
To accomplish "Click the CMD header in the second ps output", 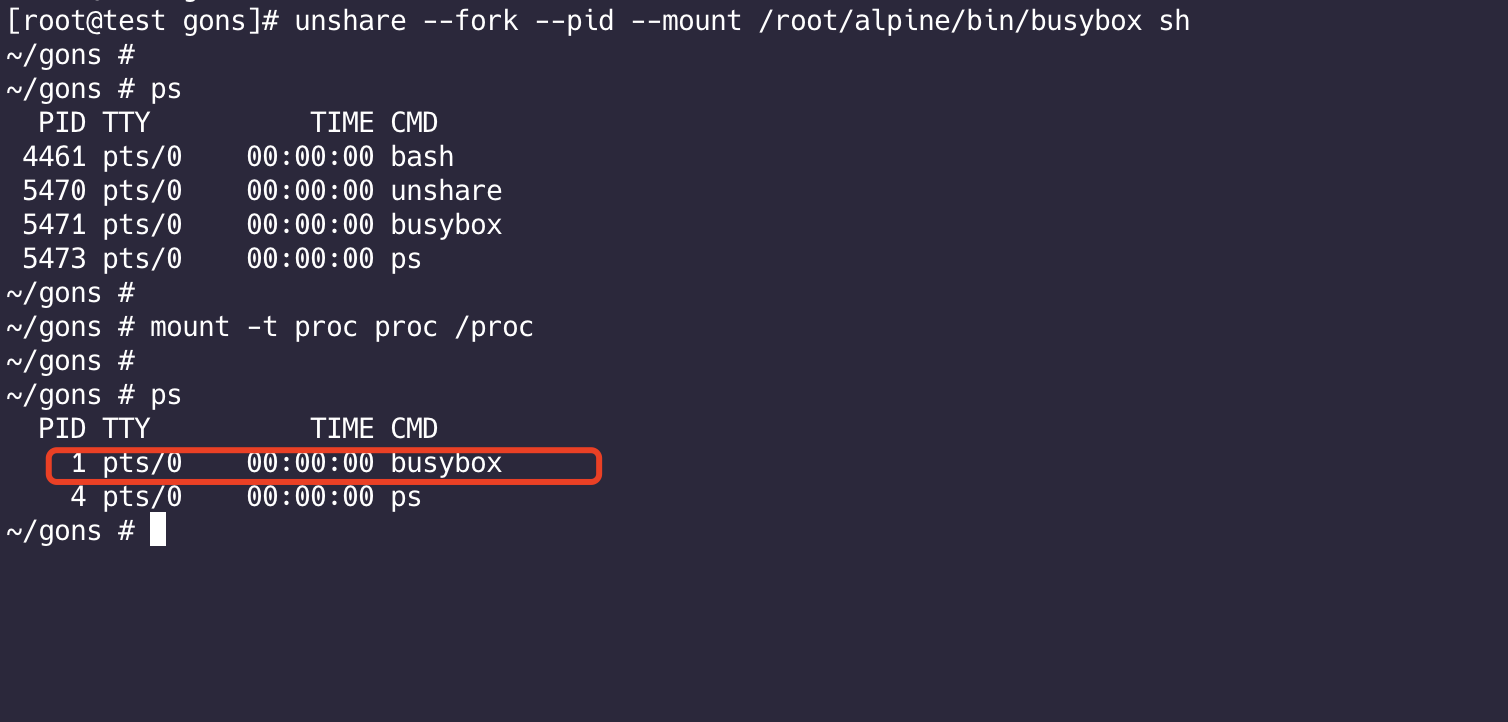I will point(414,429).
